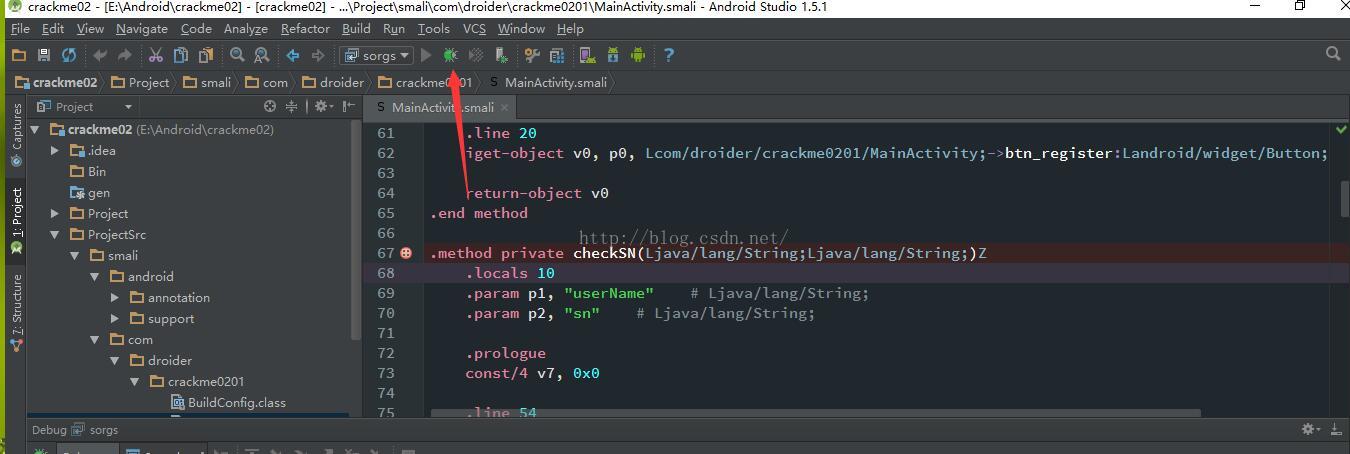Collapse the smali folder in tree
Image resolution: width=1350 pixels, height=454 pixels.
[75, 255]
